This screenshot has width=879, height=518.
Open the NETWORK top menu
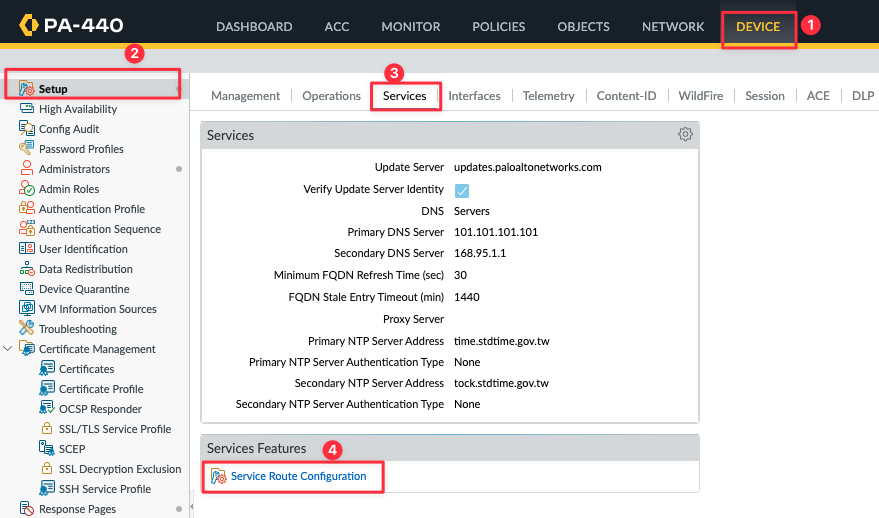(673, 26)
